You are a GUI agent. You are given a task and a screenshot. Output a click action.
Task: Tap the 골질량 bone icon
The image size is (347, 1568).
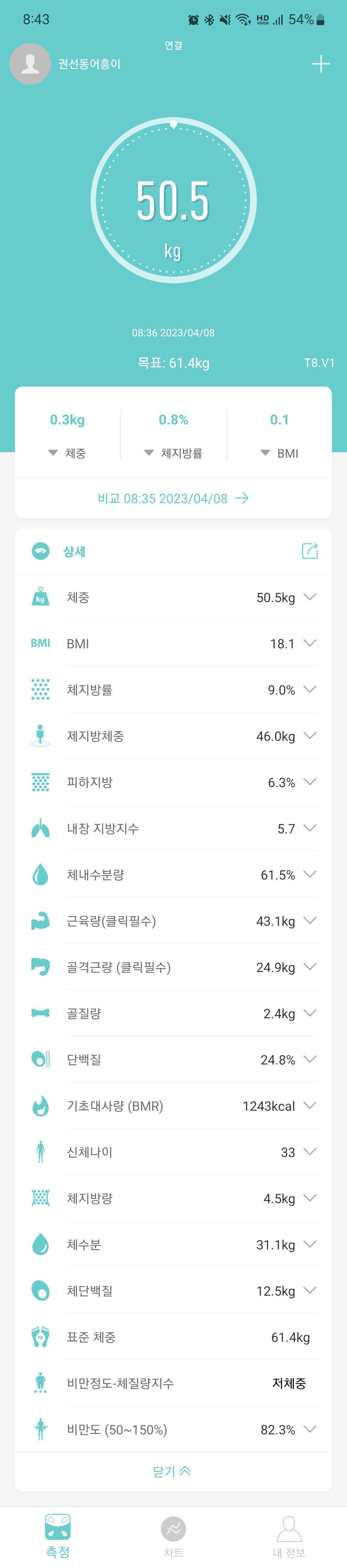coord(40,1013)
